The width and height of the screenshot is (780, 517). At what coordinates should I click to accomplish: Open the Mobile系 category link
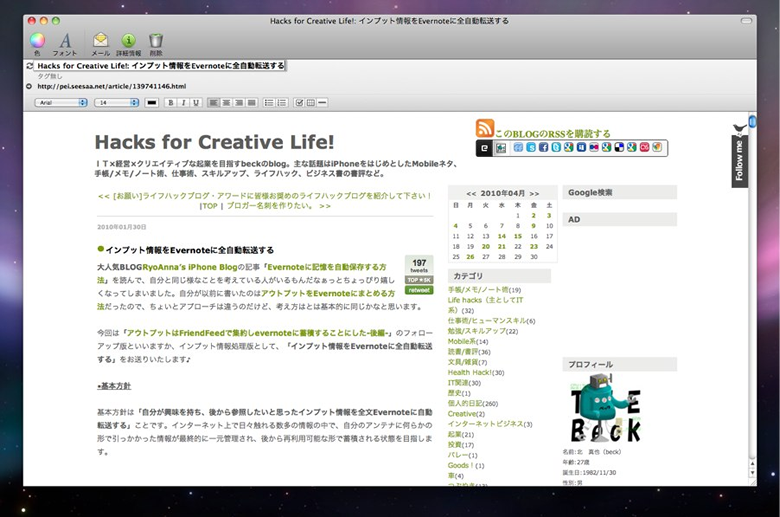click(462, 341)
